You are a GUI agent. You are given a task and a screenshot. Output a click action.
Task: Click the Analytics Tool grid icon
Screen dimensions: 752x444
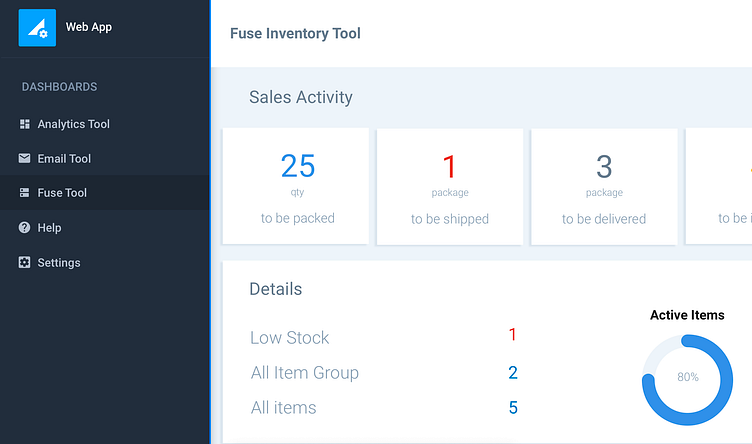[x=25, y=124]
